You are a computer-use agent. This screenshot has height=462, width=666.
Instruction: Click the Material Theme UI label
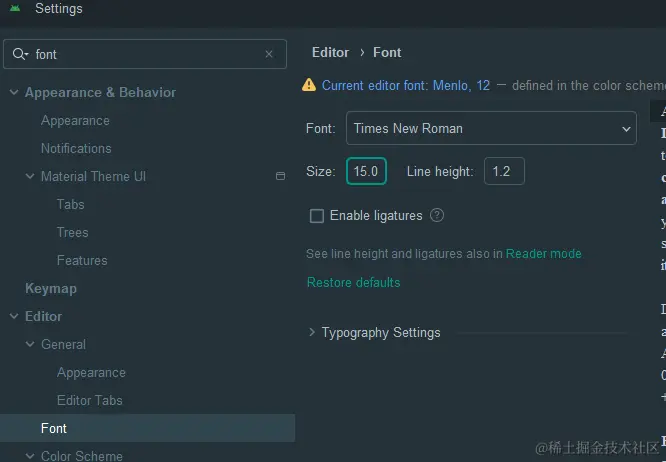tap(93, 176)
